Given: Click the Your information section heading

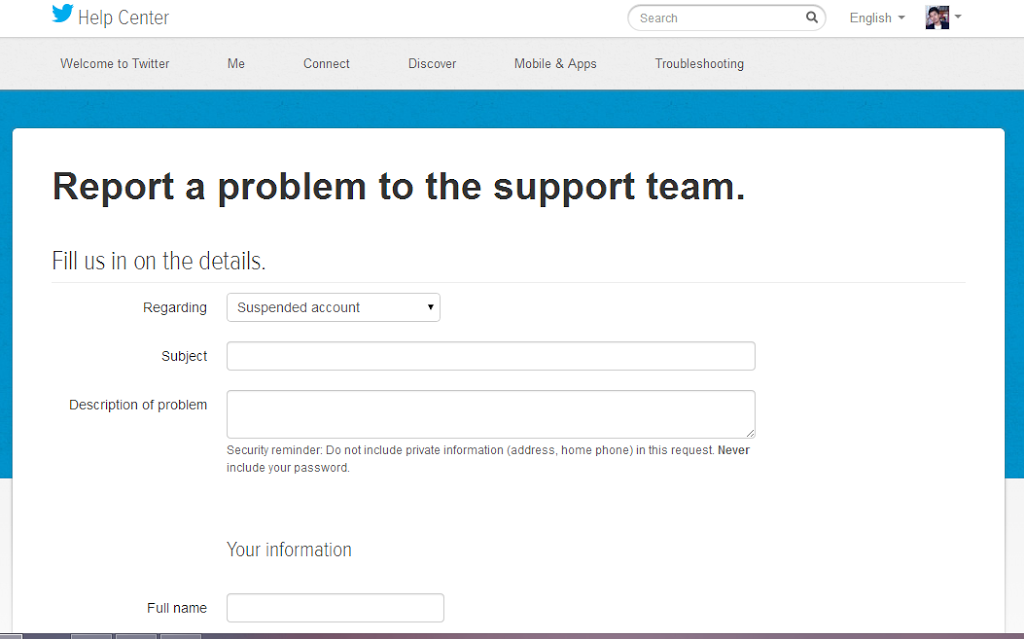Looking at the screenshot, I should (x=289, y=550).
